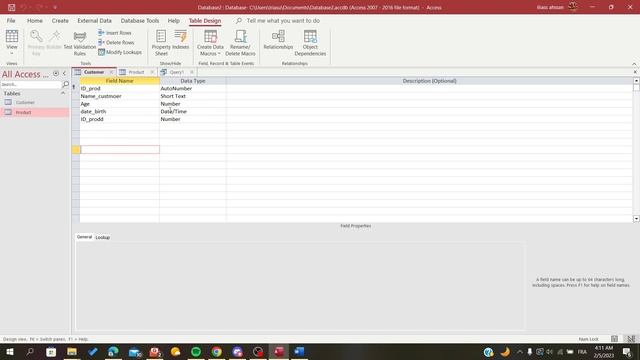Insert Rows in the table design
The image size is (640, 360).
click(x=115, y=33)
